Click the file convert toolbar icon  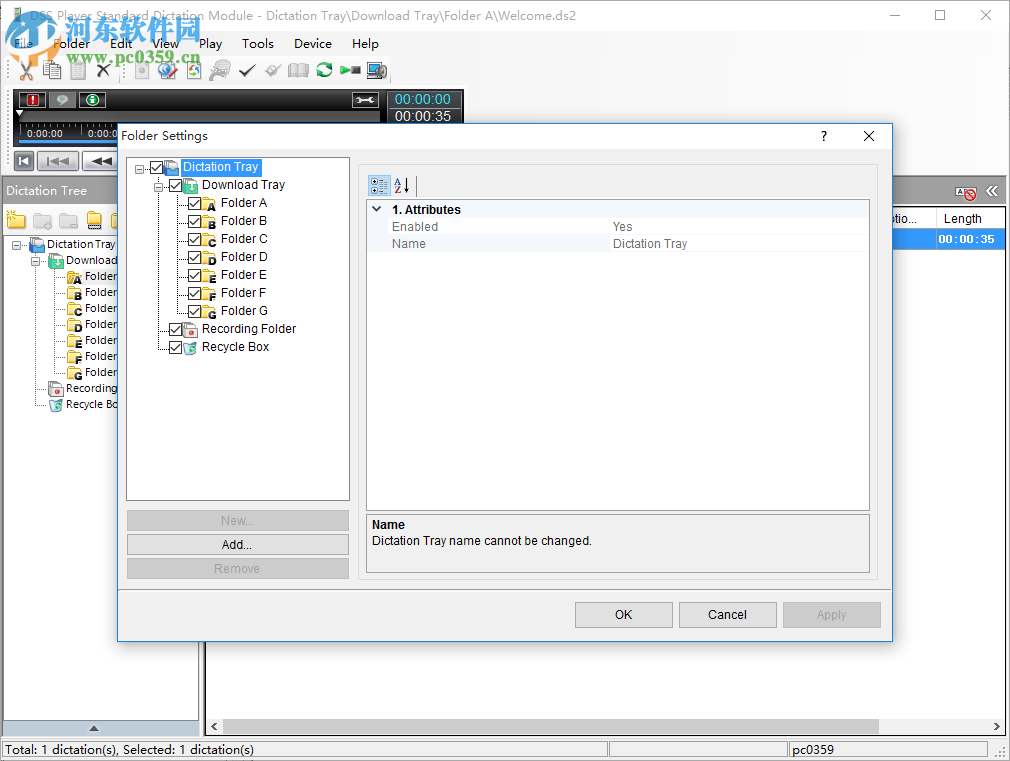tap(194, 70)
